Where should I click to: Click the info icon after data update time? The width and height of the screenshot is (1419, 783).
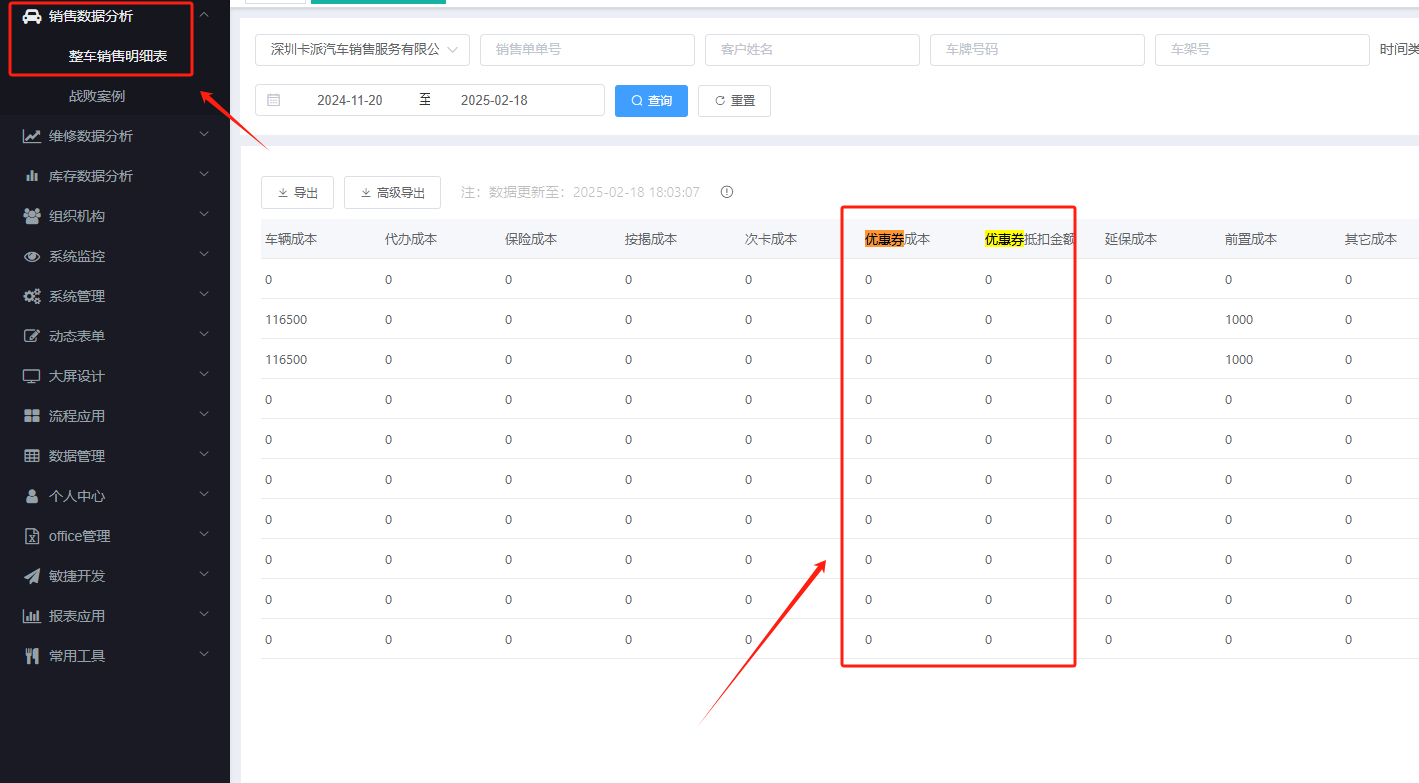pos(727,192)
